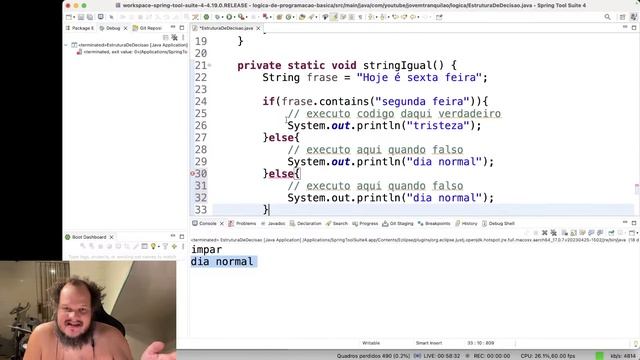Viewport: 640px width, 360px height.
Task: Close the Boot Dashboard tab
Action: [111, 237]
